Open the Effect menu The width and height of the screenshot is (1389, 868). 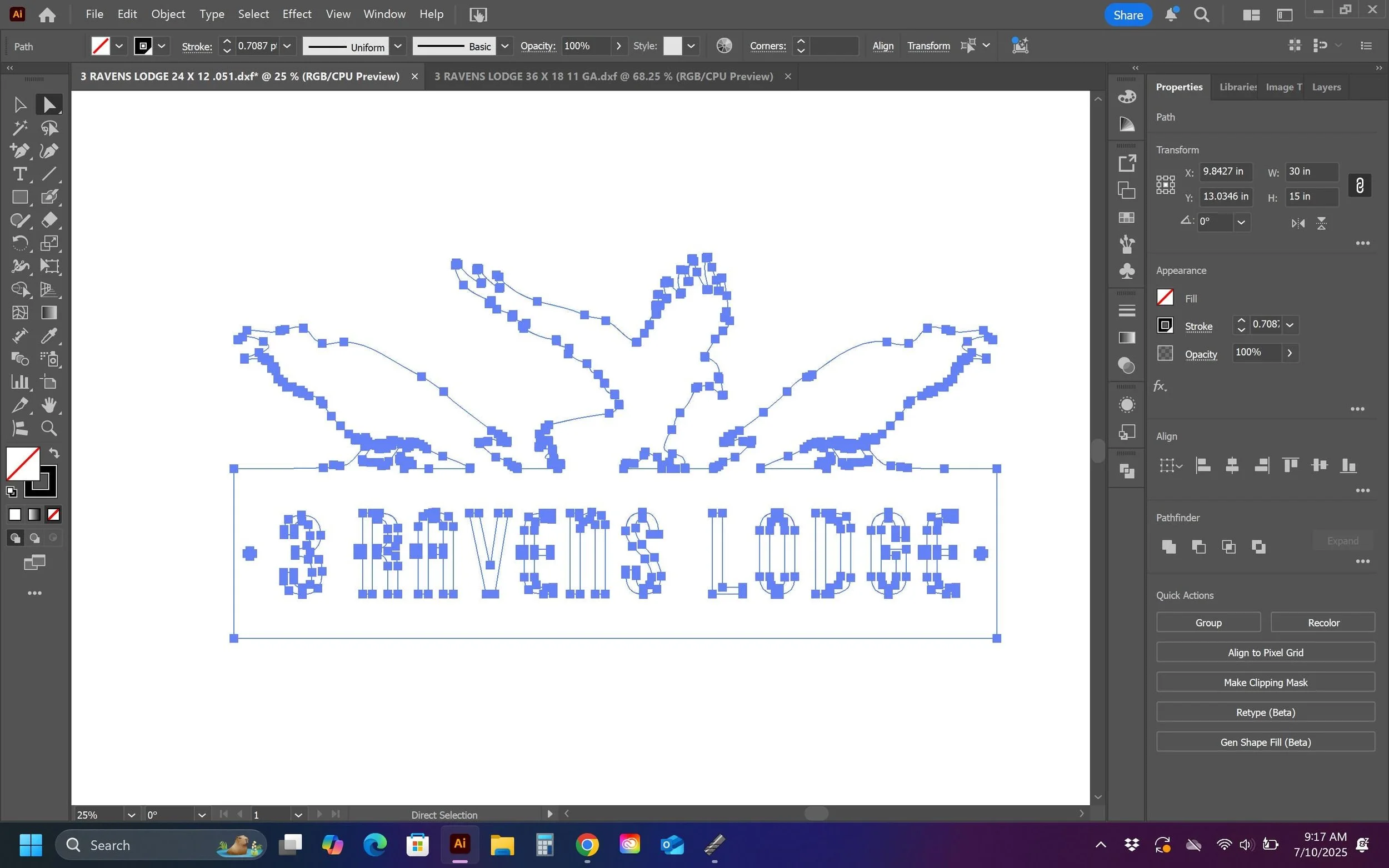click(296, 14)
